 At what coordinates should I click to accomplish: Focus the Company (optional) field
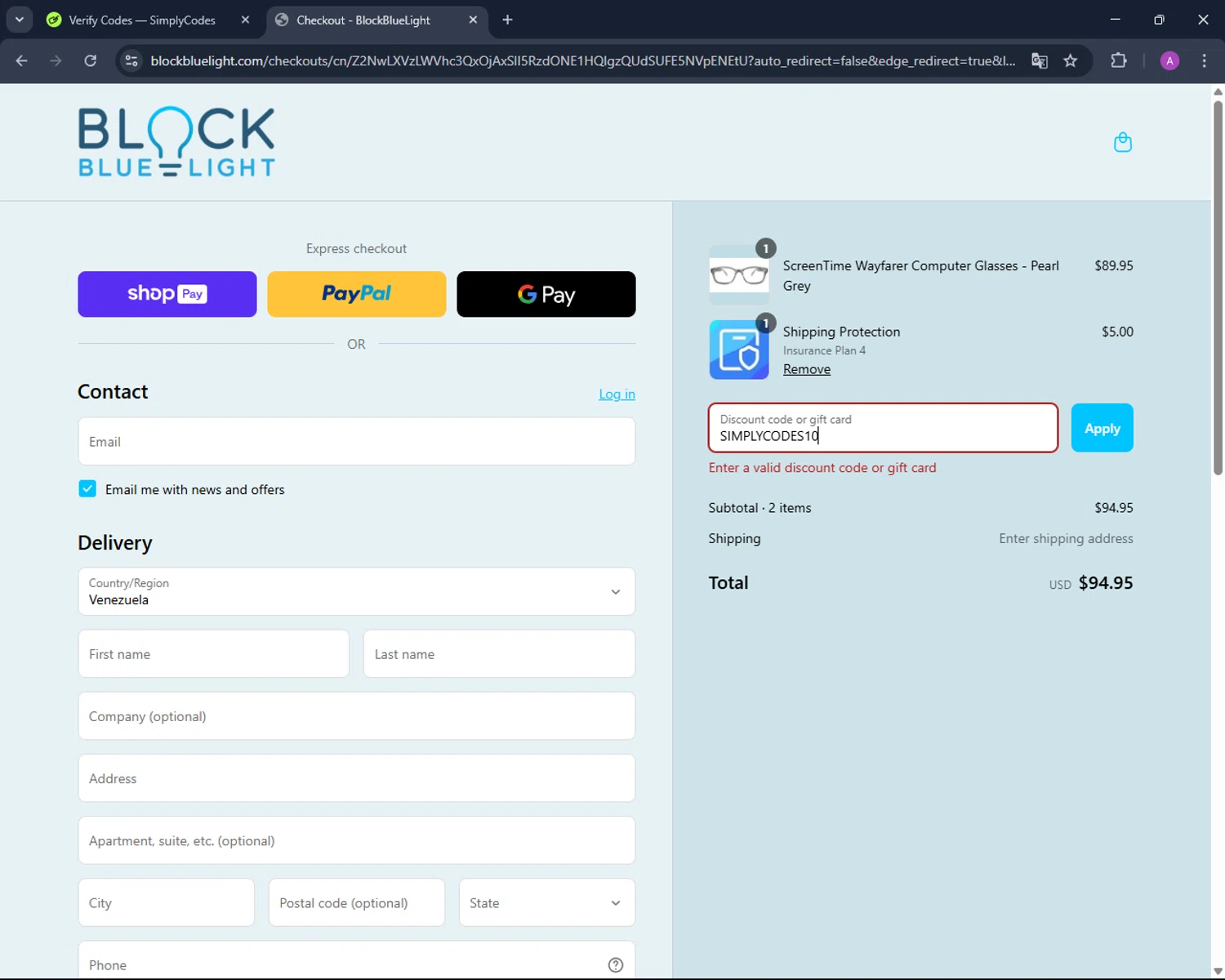(357, 716)
